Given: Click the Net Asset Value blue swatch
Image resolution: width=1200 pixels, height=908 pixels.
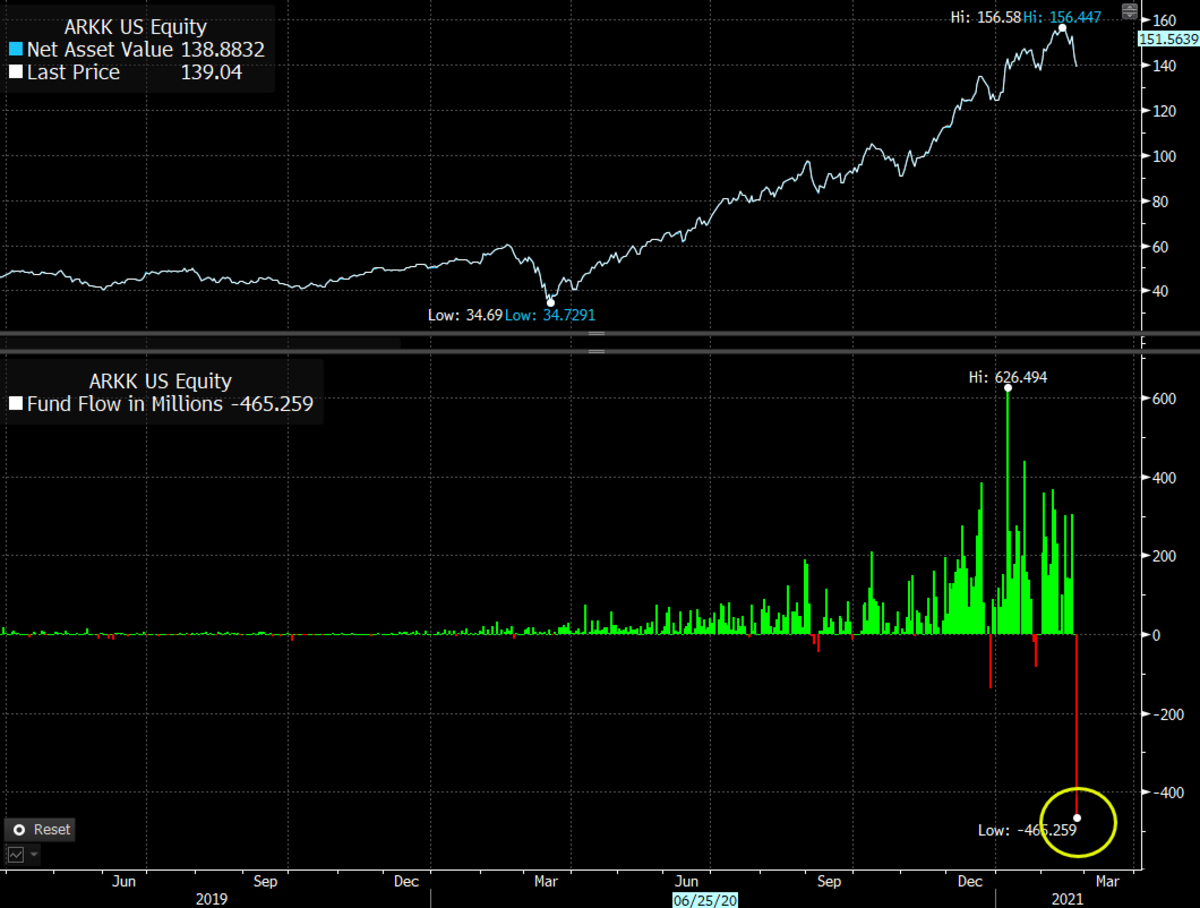Looking at the screenshot, I should point(14,49).
